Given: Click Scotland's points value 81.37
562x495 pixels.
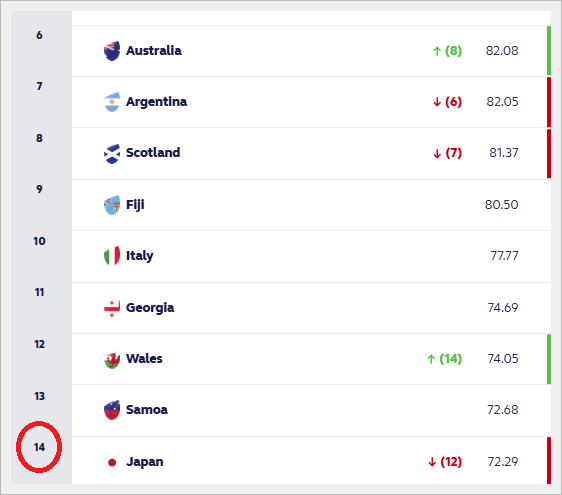Looking at the screenshot, I should click(504, 153).
